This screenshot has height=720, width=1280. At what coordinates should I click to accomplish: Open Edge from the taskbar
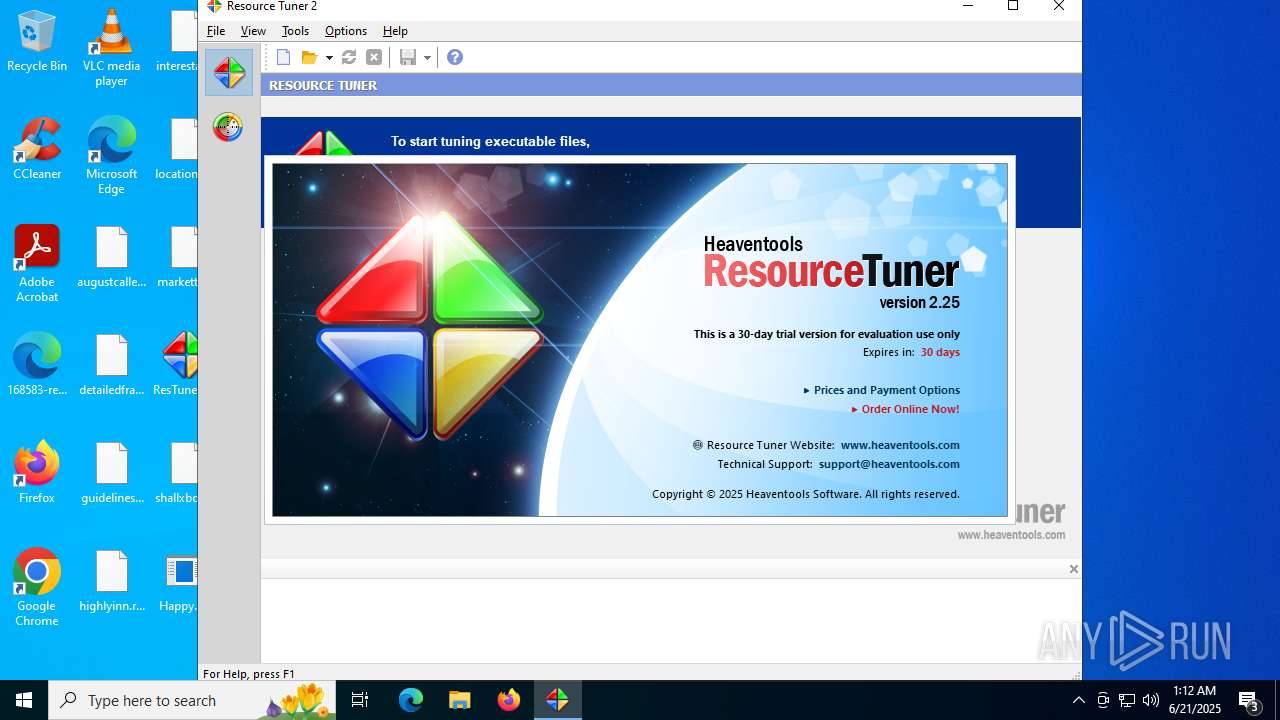pos(411,700)
